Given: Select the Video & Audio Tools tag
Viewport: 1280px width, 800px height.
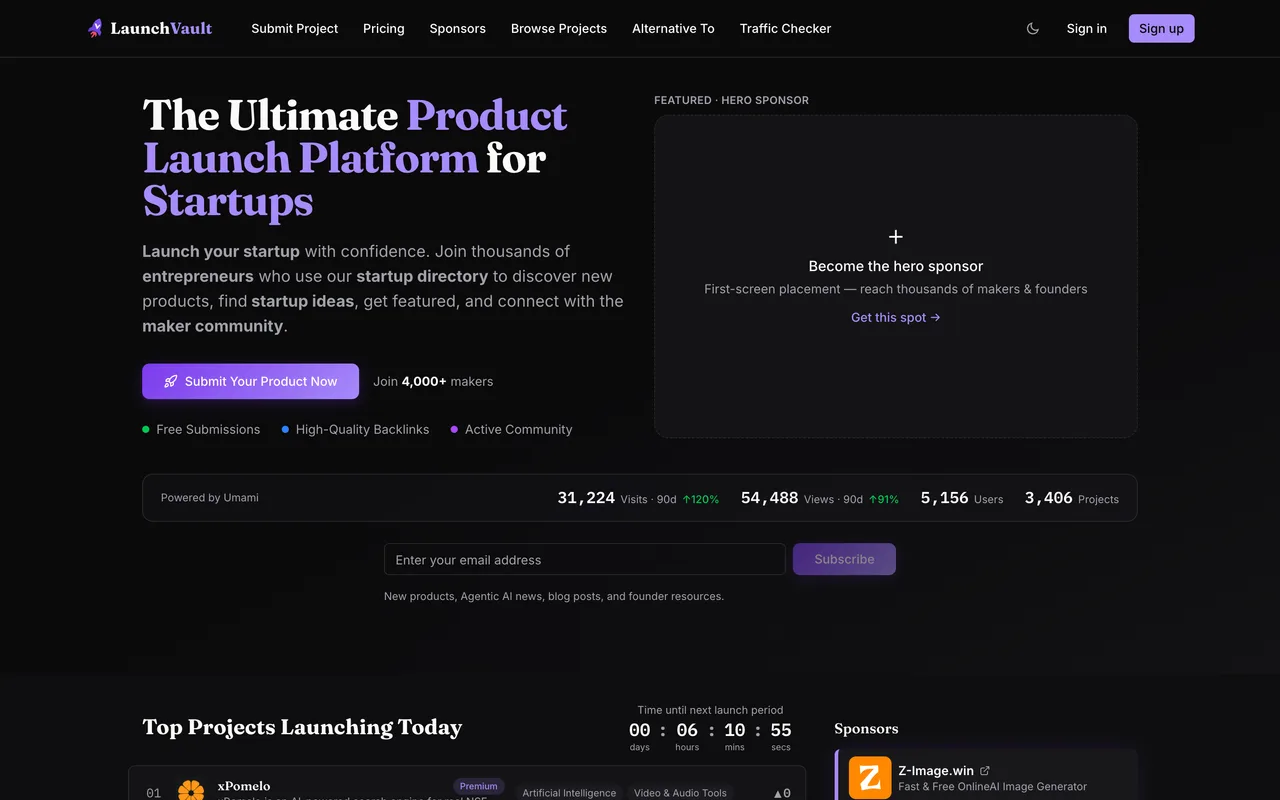Looking at the screenshot, I should [x=680, y=792].
